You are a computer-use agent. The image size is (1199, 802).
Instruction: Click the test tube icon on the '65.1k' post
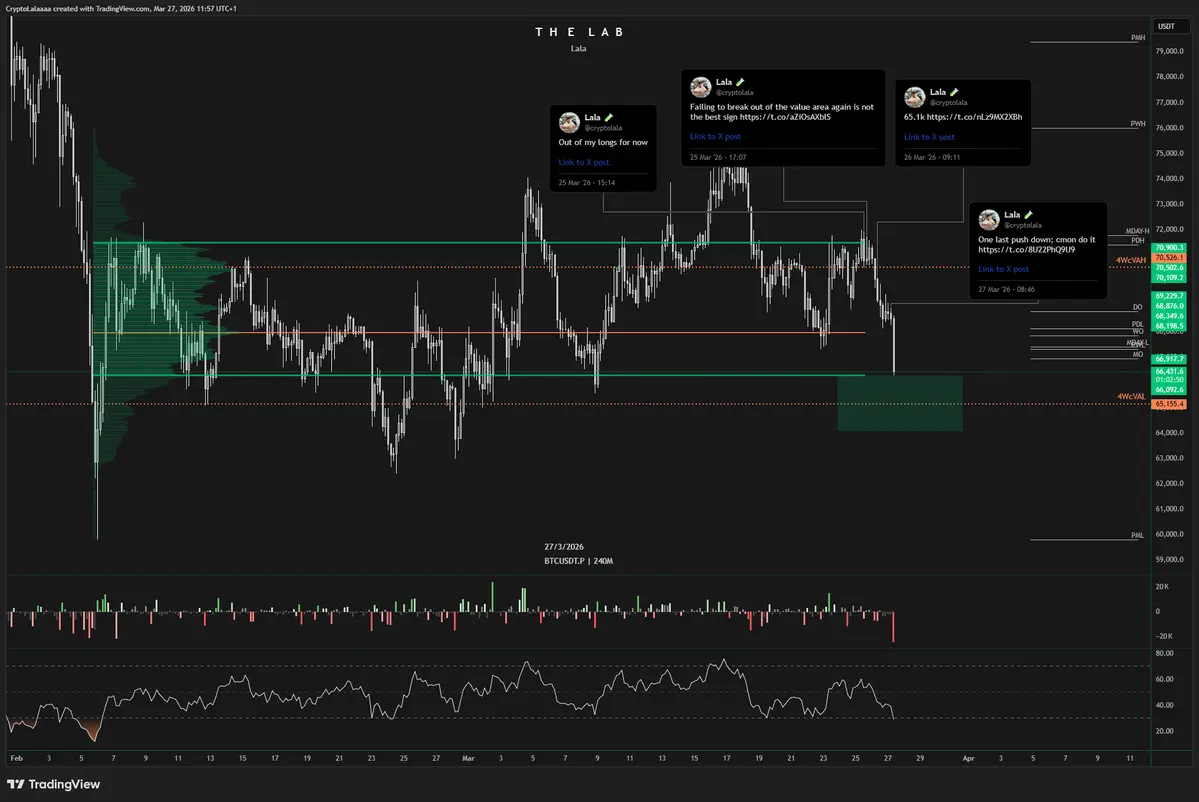(x=954, y=92)
